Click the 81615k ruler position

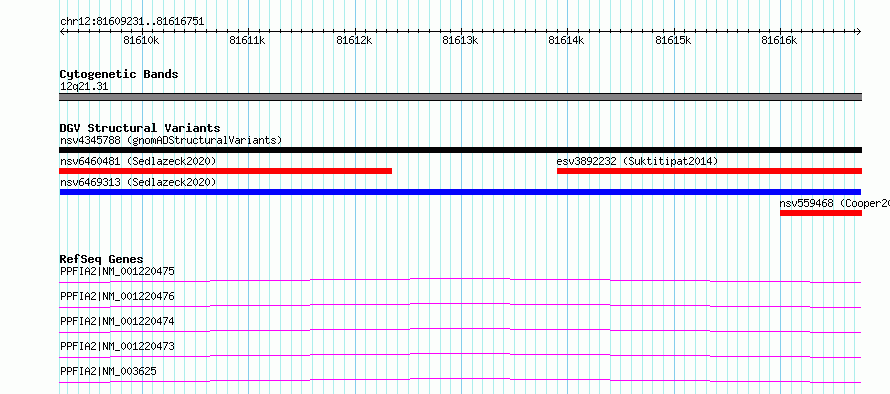[x=673, y=40]
